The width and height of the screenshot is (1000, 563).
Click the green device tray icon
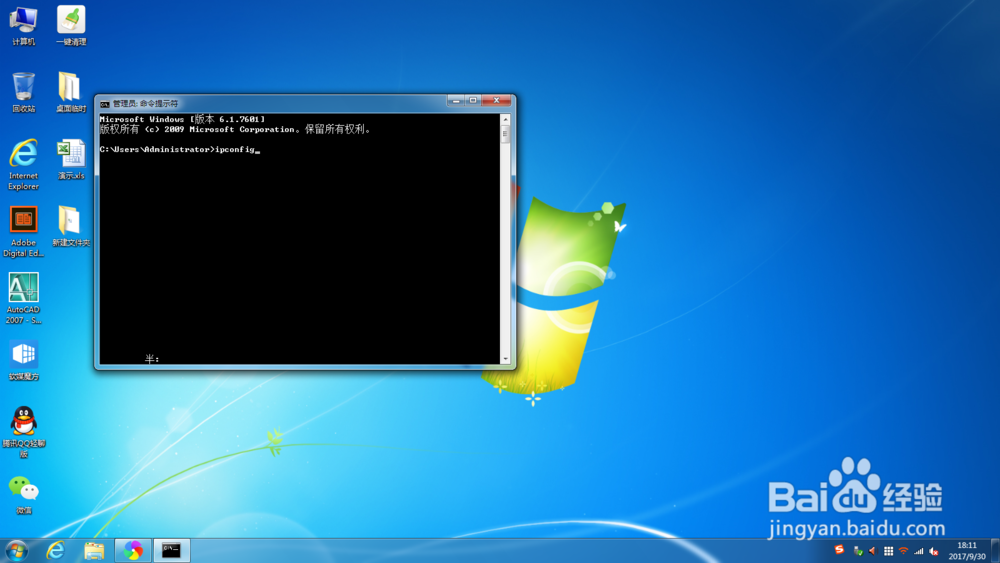pos(858,551)
